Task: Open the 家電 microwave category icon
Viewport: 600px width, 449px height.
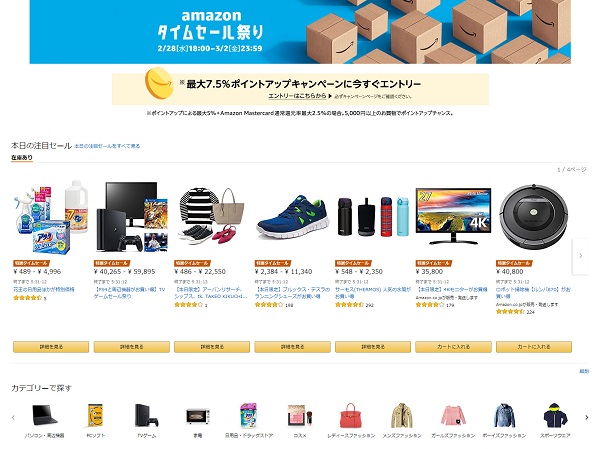Action: point(197,416)
